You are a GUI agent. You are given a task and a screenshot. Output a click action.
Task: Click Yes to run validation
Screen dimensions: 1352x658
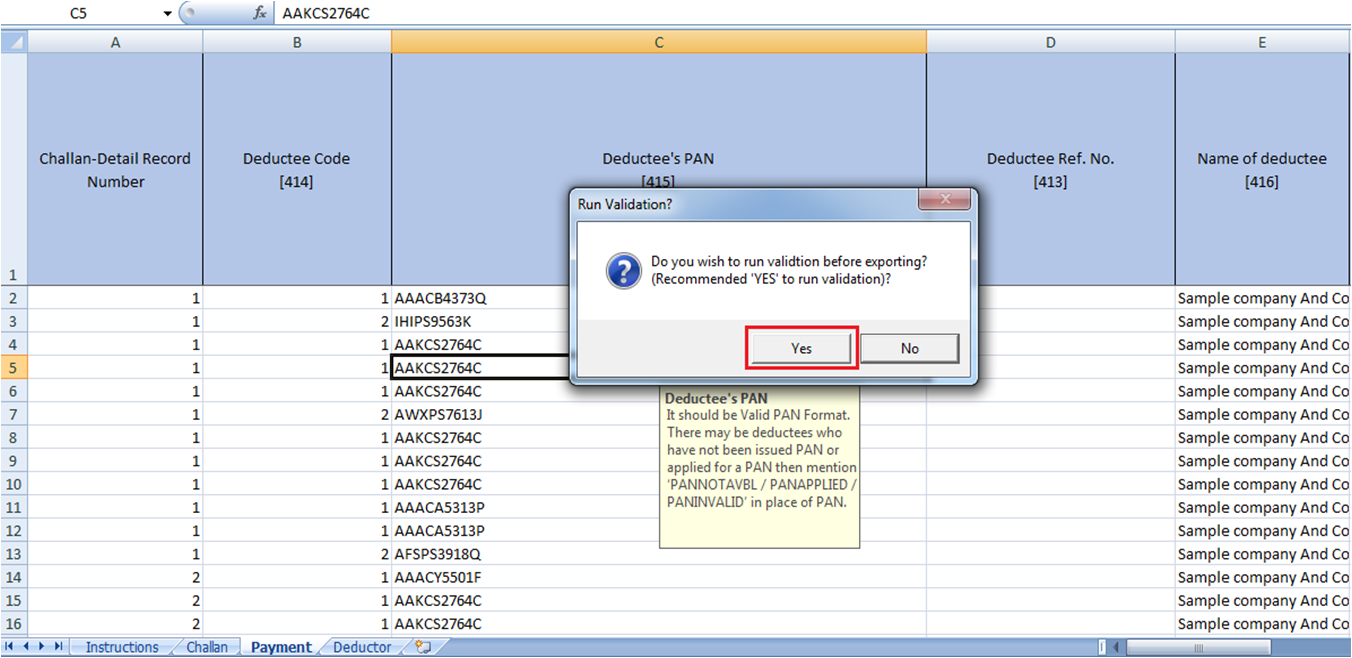point(800,348)
